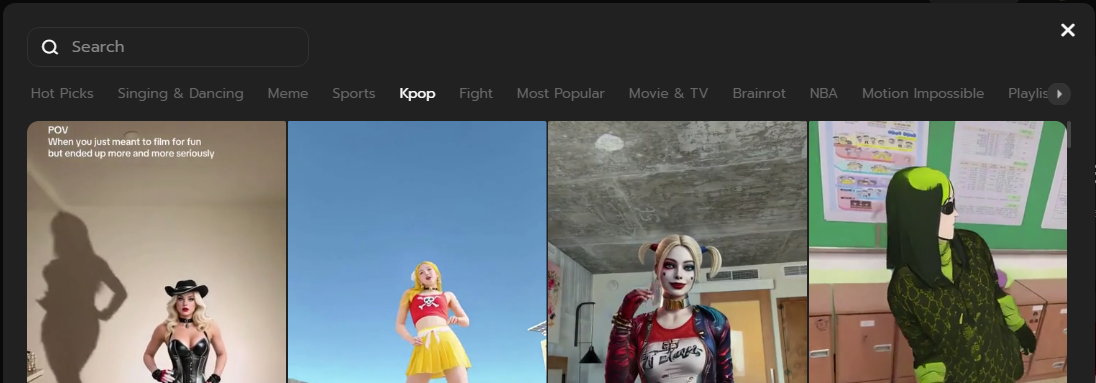Screen dimensions: 1096x383
Task: Choose the Harley Quinn character thumbnail
Action: [677, 252]
